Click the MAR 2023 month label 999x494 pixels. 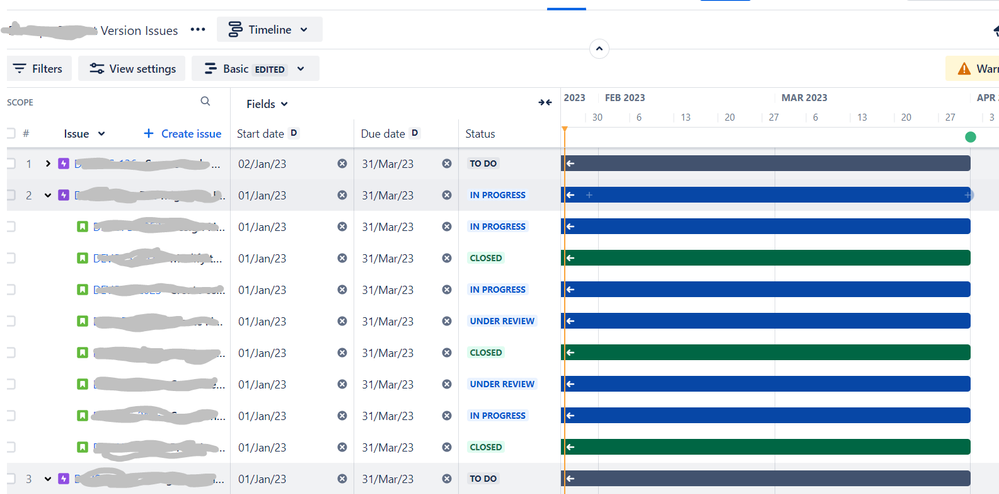pos(805,98)
